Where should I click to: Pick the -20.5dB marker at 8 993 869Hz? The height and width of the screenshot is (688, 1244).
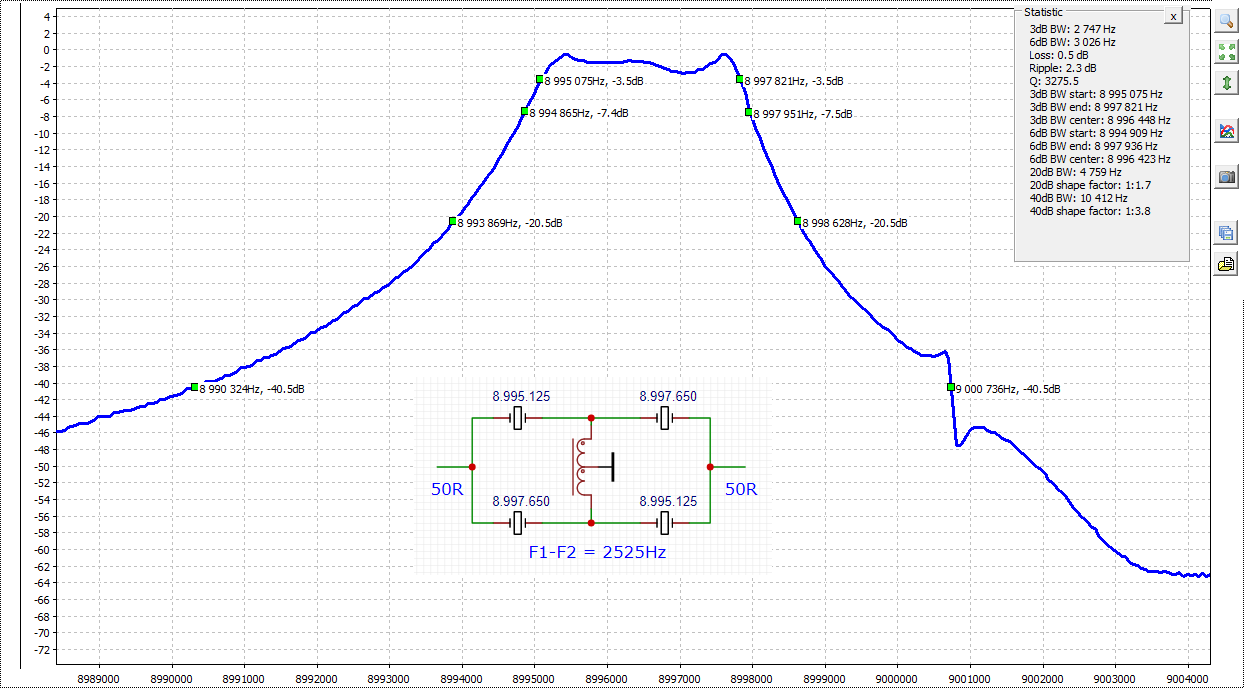[x=452, y=221]
